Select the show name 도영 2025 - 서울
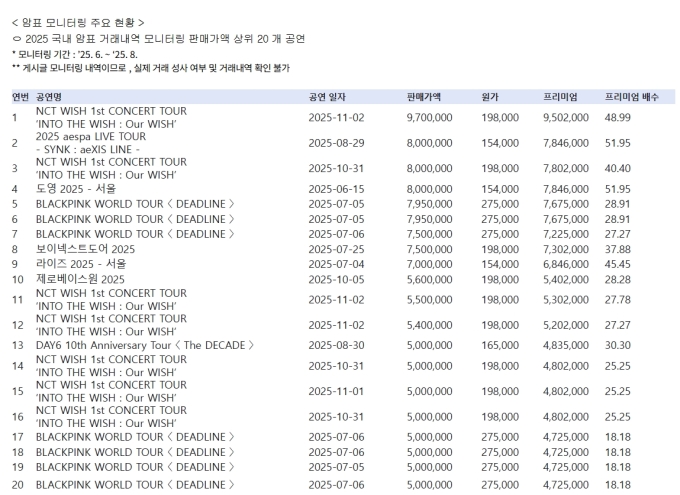The height and width of the screenshot is (495, 680). pos(76,189)
